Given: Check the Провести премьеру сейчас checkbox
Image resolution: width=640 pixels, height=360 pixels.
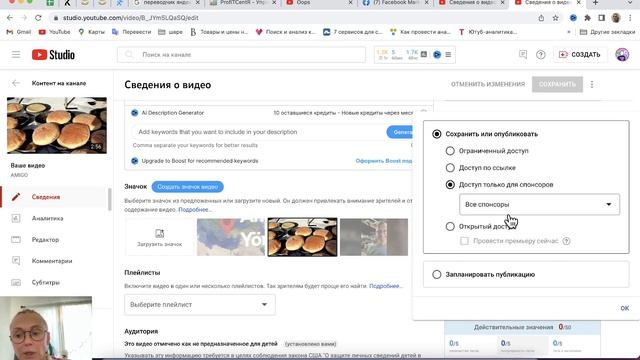Looking at the screenshot, I should click(464, 241).
